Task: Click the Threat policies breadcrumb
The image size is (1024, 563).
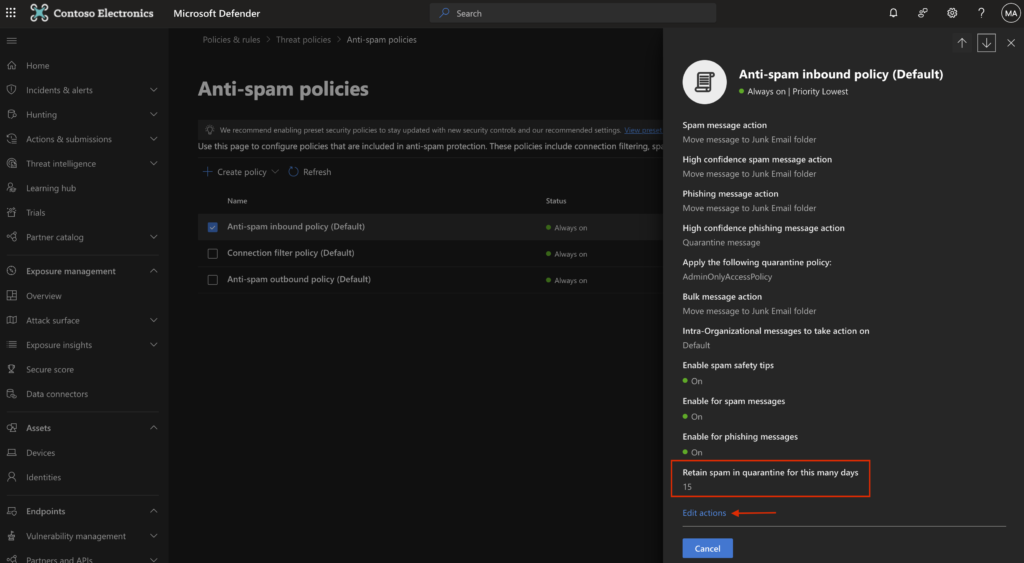Action: point(303,40)
